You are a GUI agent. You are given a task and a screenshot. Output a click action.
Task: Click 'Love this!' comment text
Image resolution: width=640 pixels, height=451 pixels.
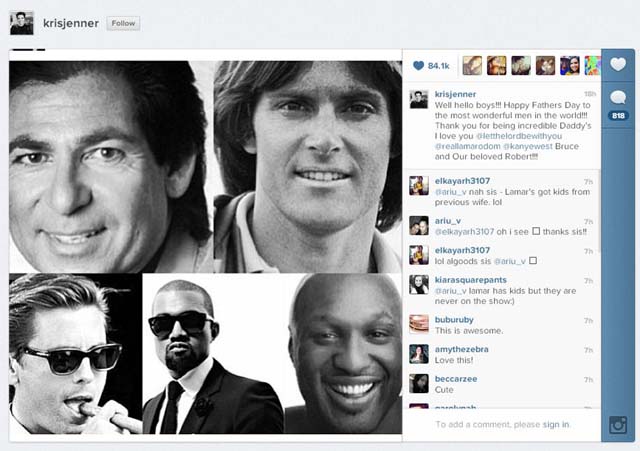tap(454, 360)
